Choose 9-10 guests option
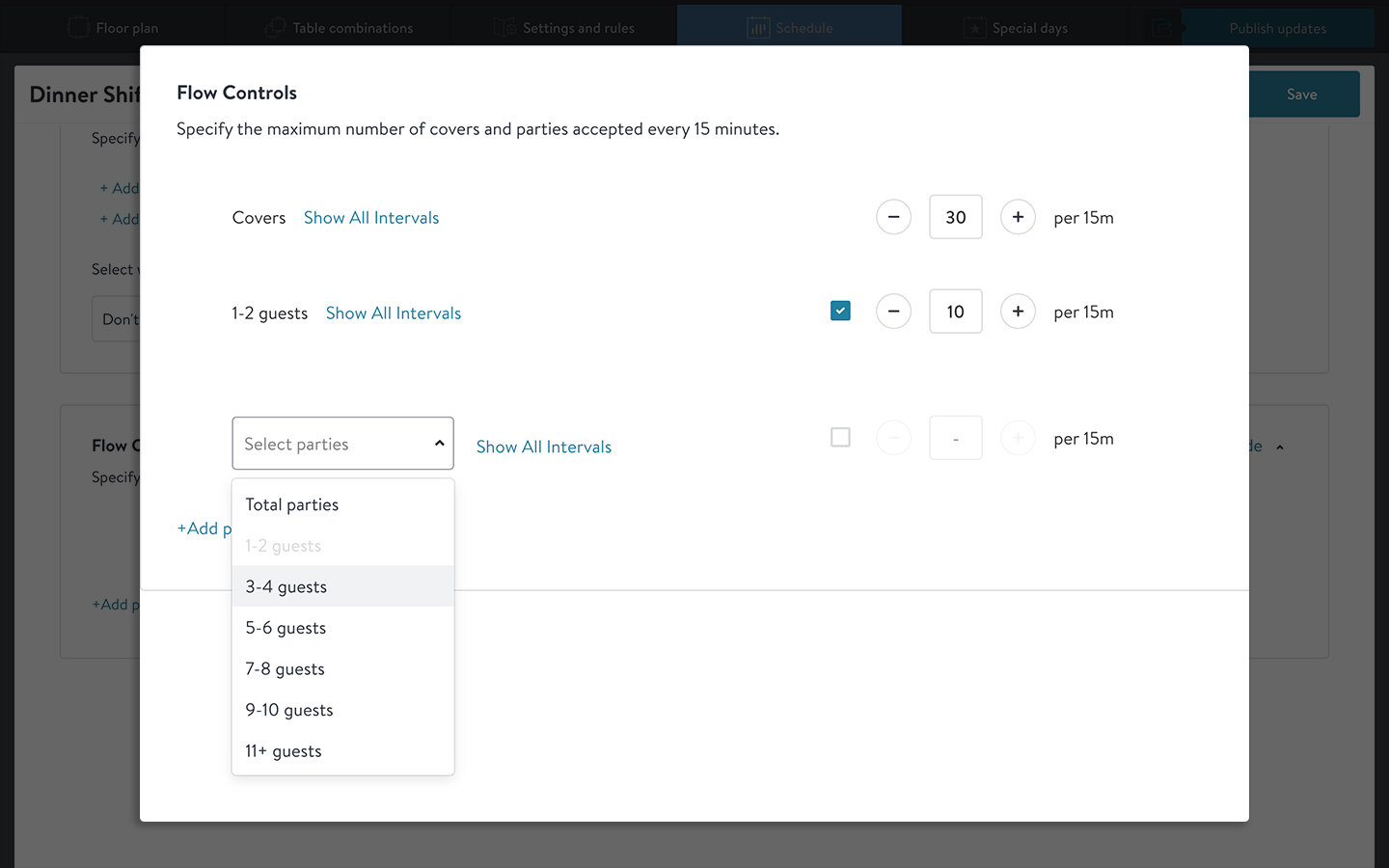1389x868 pixels. (x=342, y=710)
